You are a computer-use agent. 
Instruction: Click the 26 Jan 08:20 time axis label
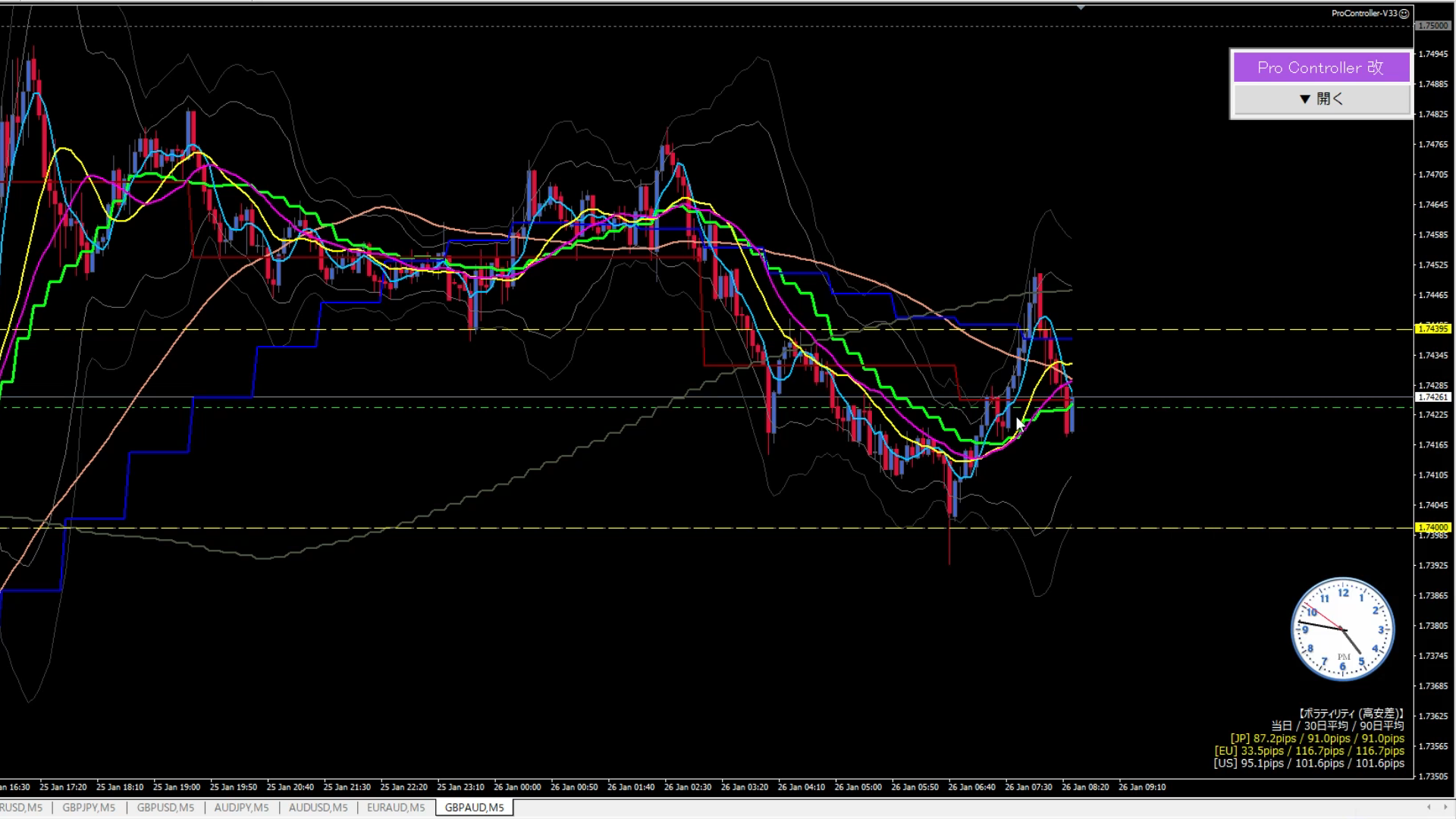pos(1085,787)
